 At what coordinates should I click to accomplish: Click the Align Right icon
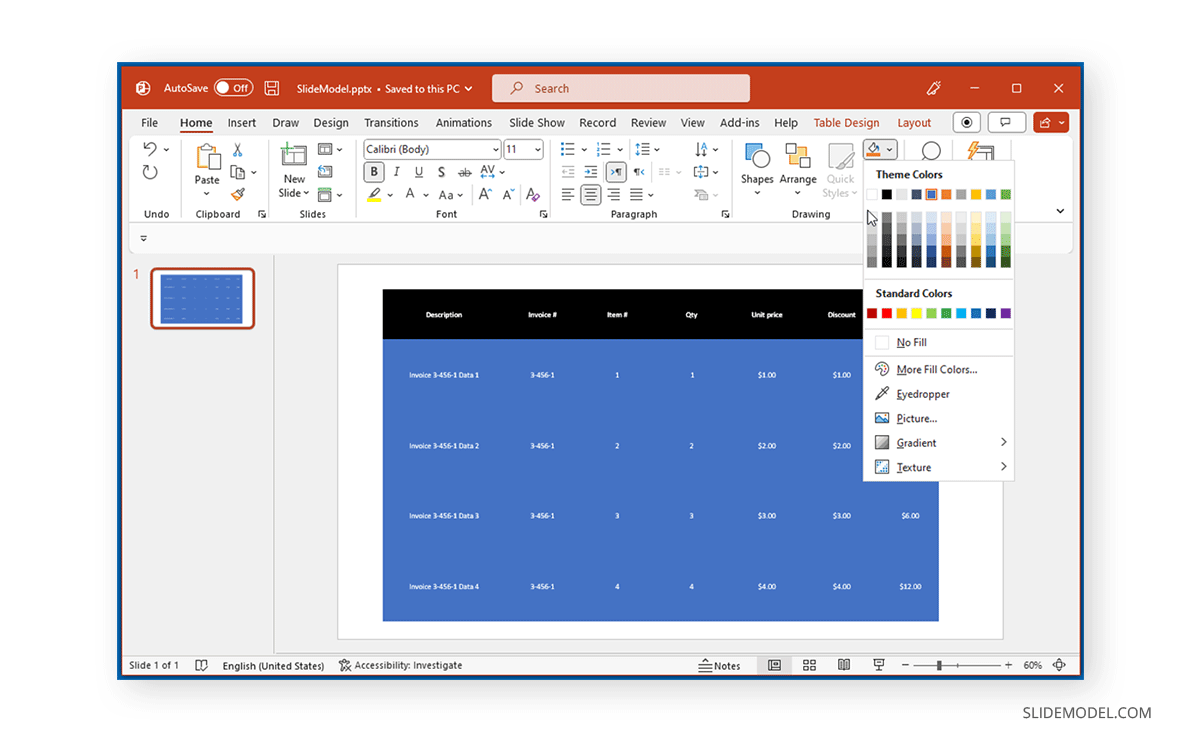click(613, 195)
